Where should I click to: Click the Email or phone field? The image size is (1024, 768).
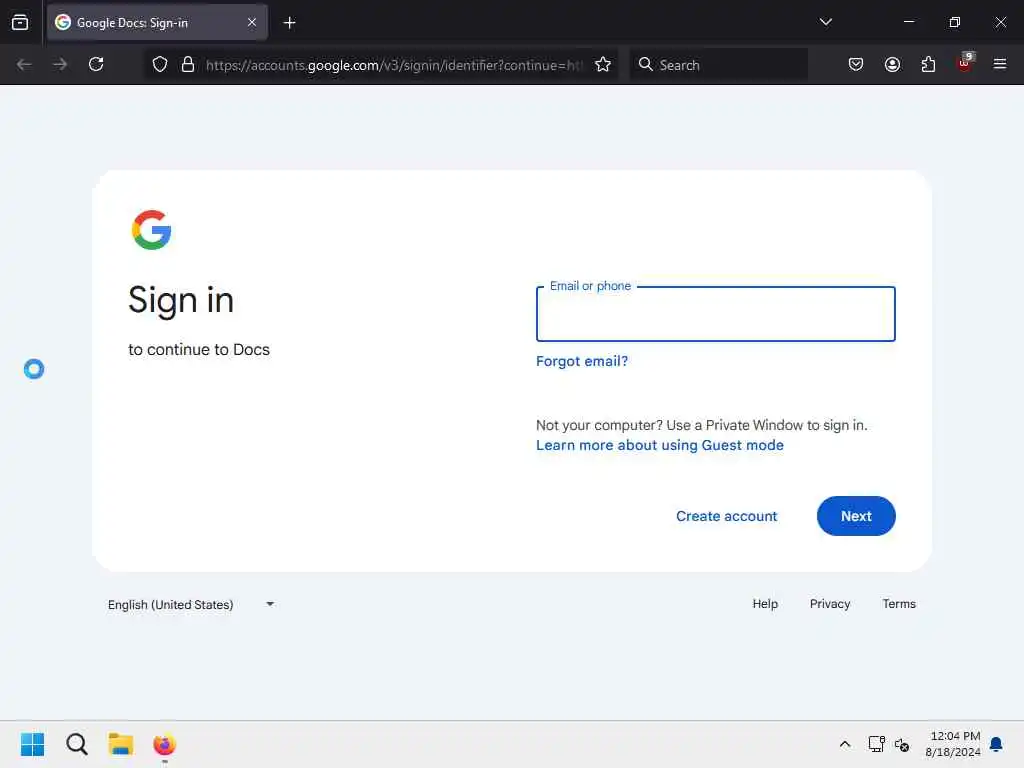coord(715,314)
